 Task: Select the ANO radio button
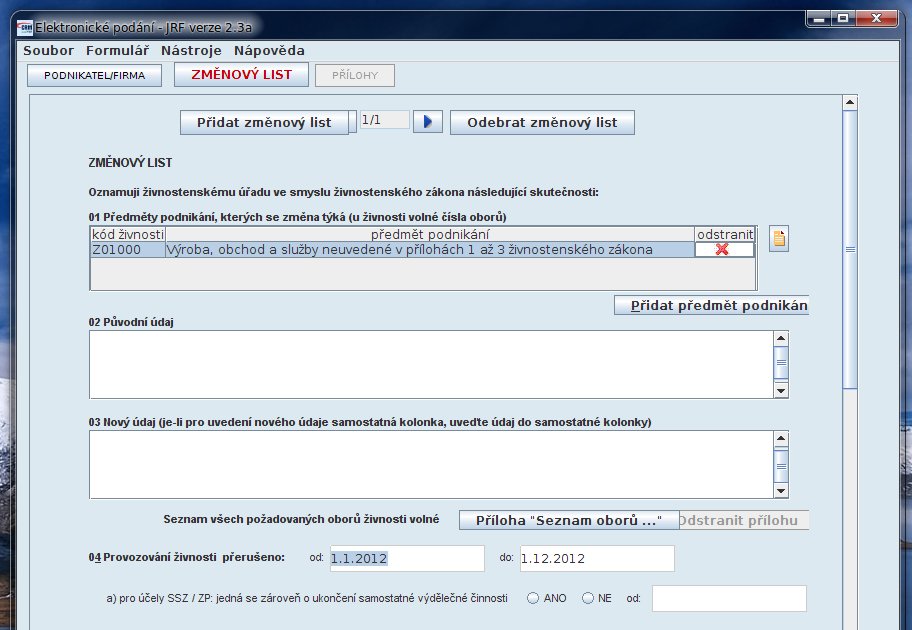[533, 598]
